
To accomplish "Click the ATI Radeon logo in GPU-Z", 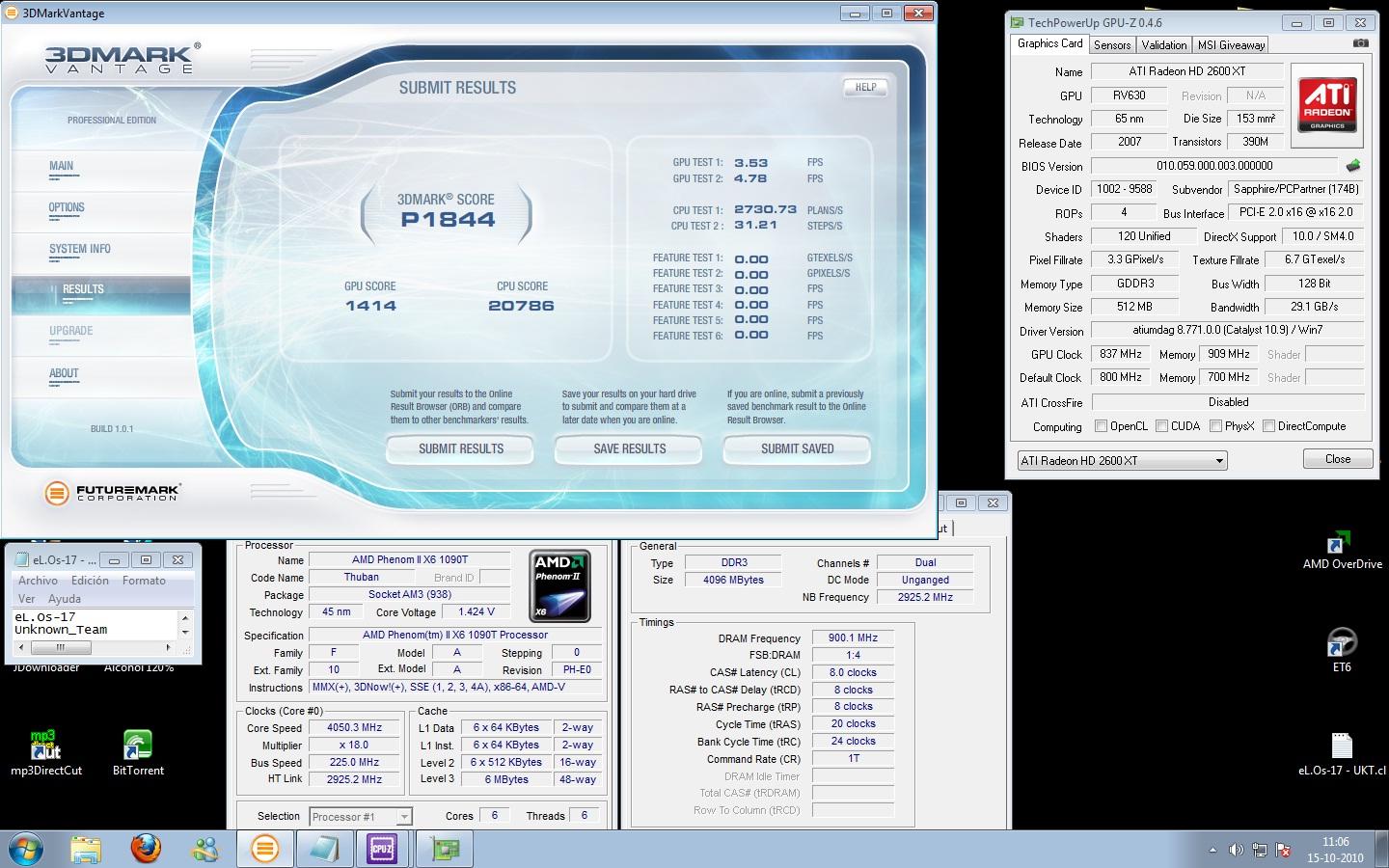I will tap(1328, 104).
